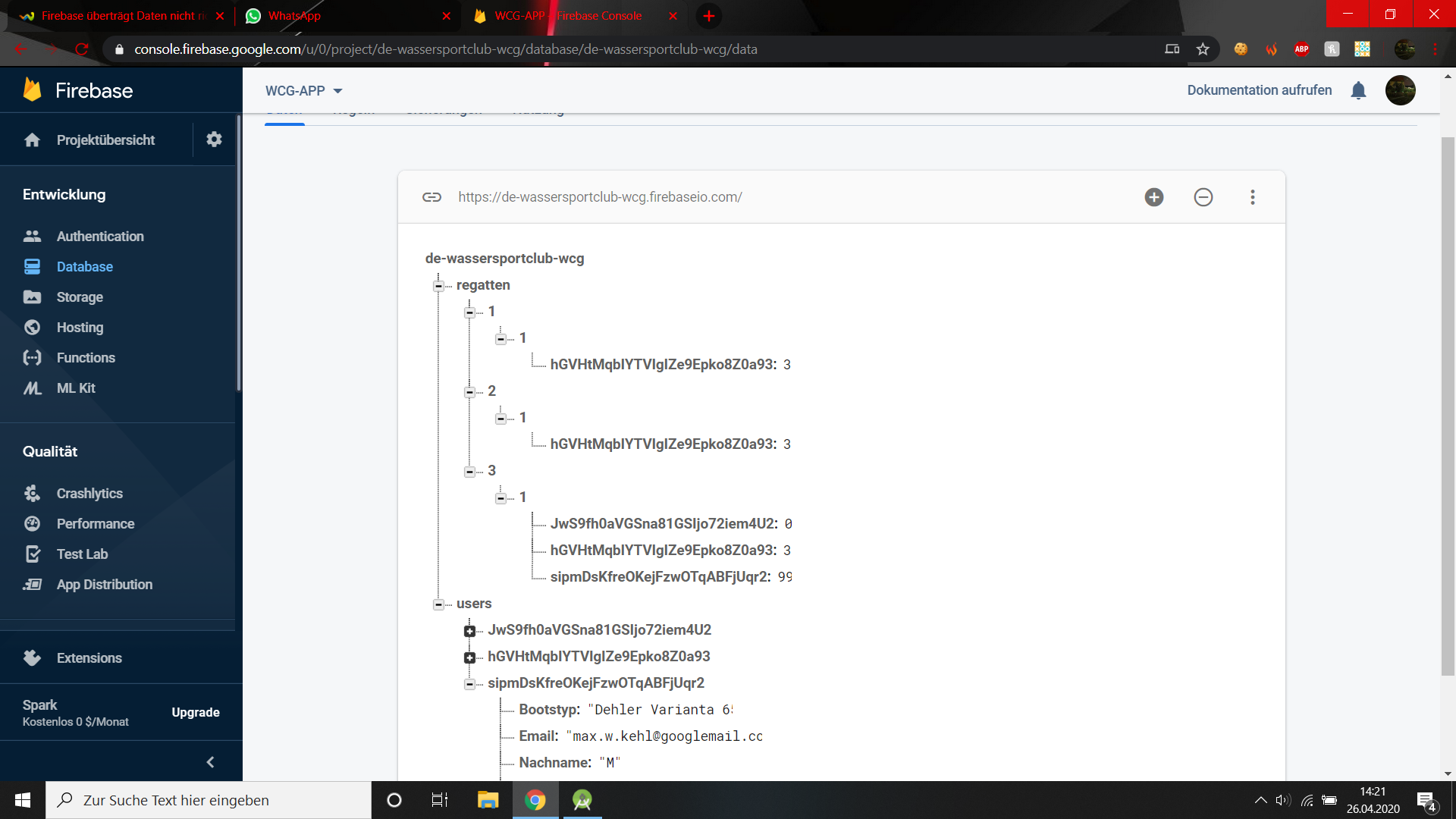Screen dimensions: 1456x819
Task: Open Crashlytics in the sidebar
Action: click(89, 494)
